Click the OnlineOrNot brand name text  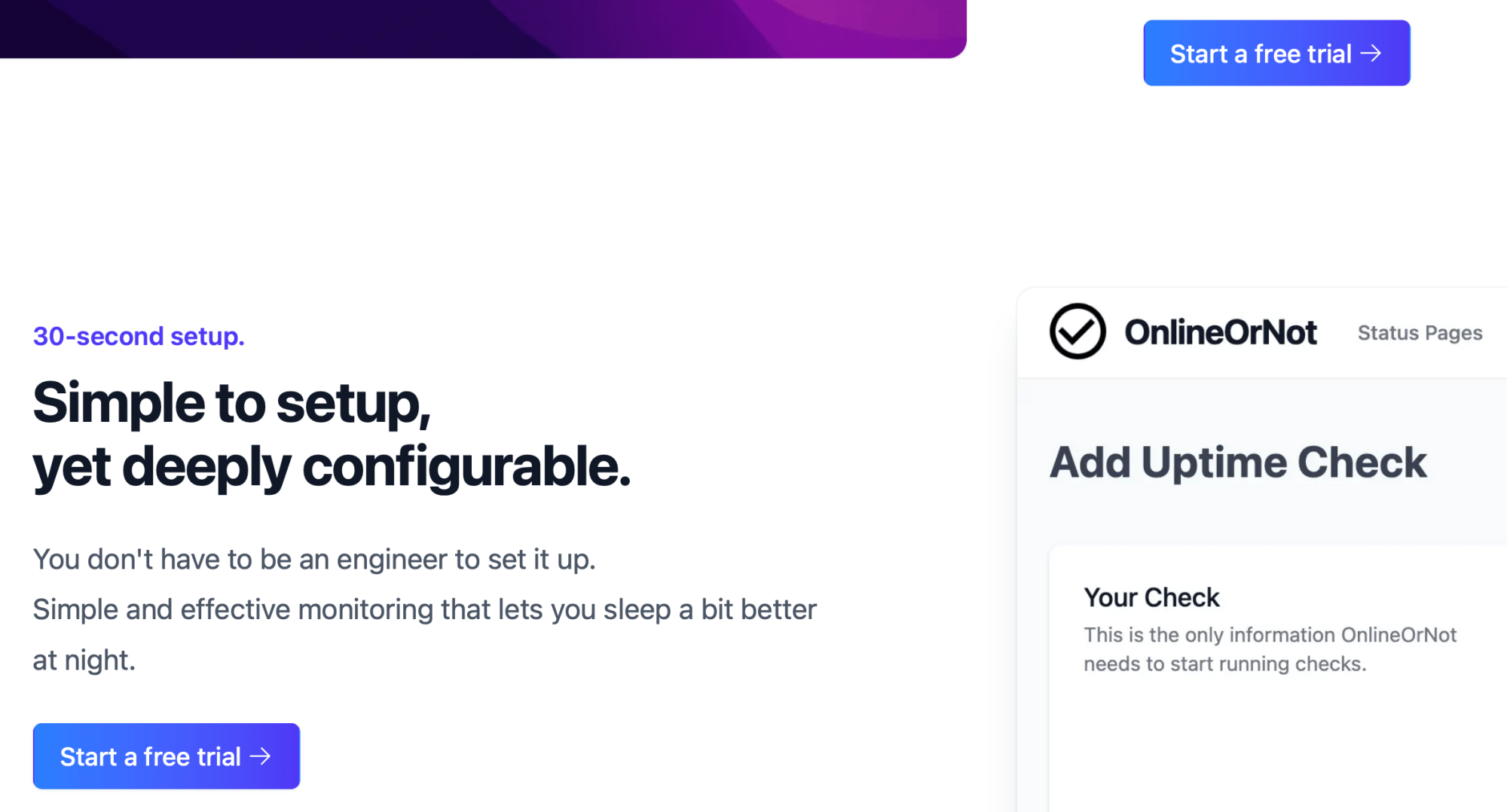click(1221, 332)
